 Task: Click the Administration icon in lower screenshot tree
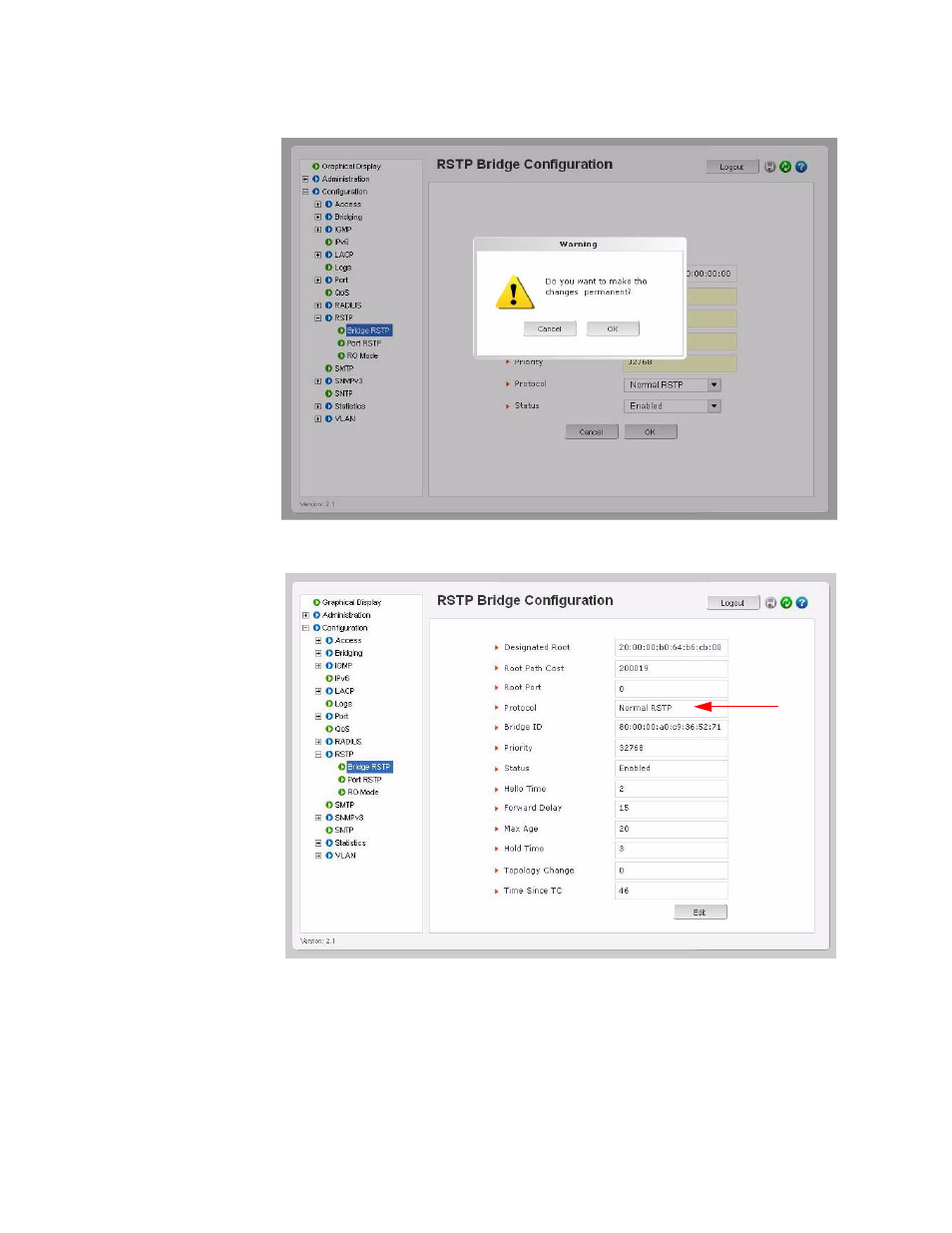coord(316,615)
